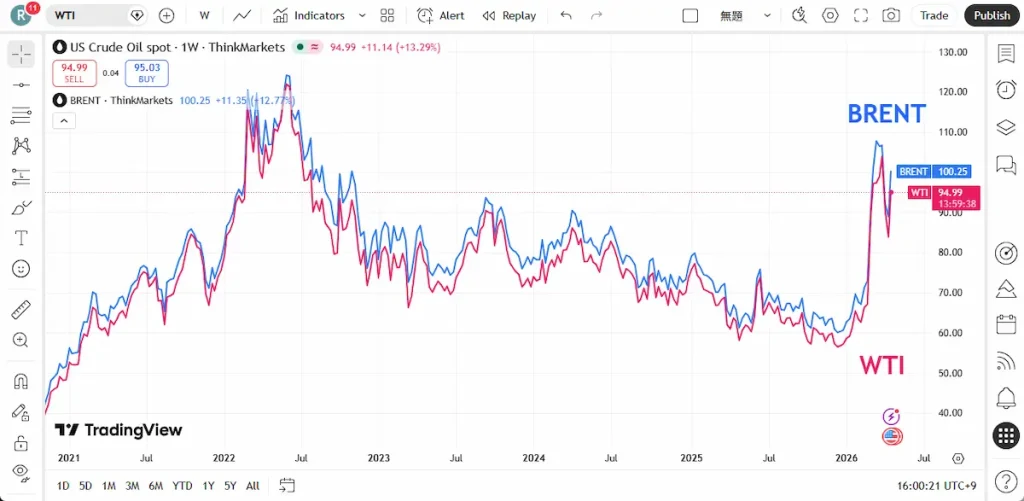The image size is (1024, 501).
Task: Open the emoji and icons tool
Action: (21, 268)
